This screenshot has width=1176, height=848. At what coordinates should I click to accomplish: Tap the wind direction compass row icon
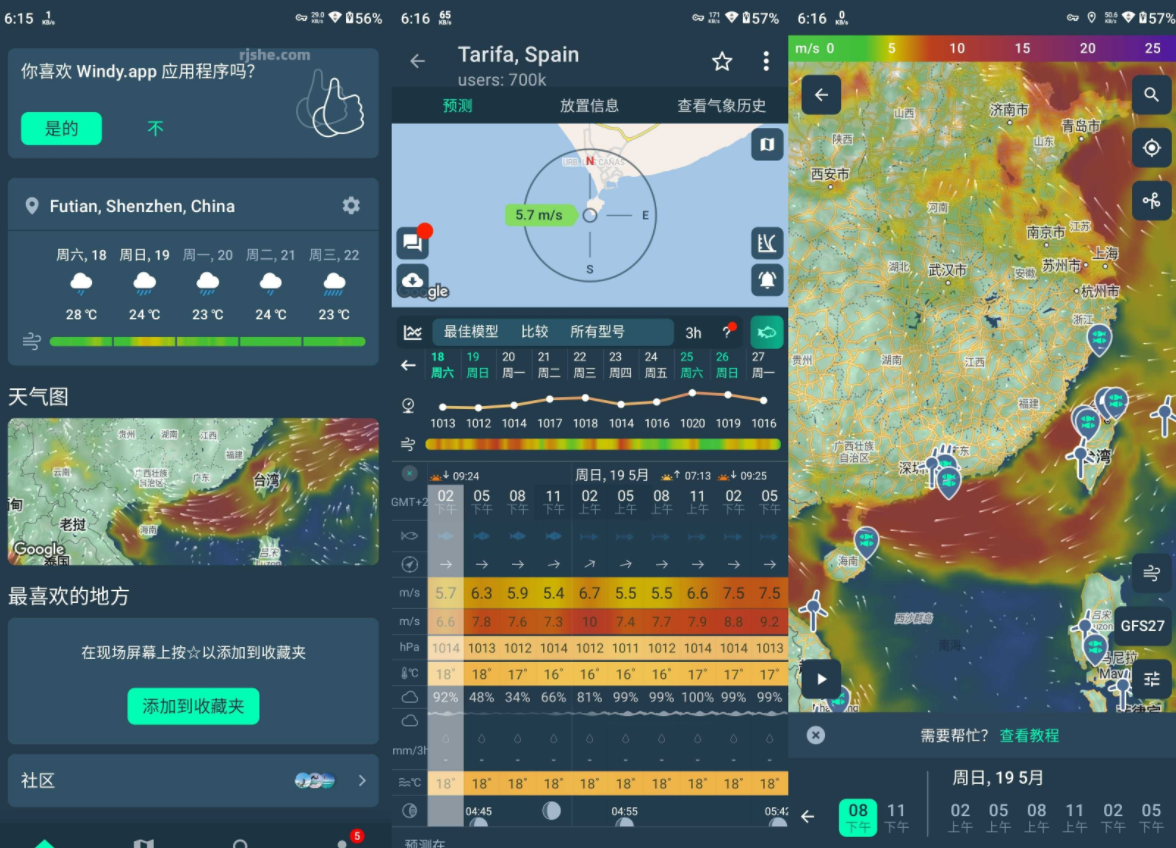coord(410,564)
